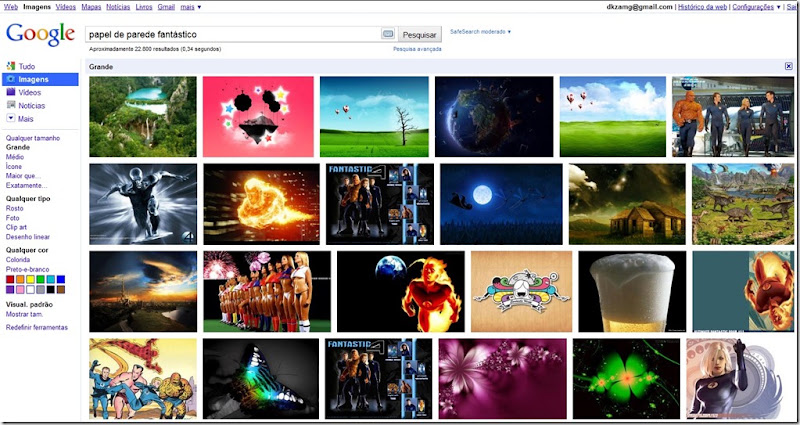Go to Web in the top navigation bar
This screenshot has height=425, width=800.
click(11, 7)
